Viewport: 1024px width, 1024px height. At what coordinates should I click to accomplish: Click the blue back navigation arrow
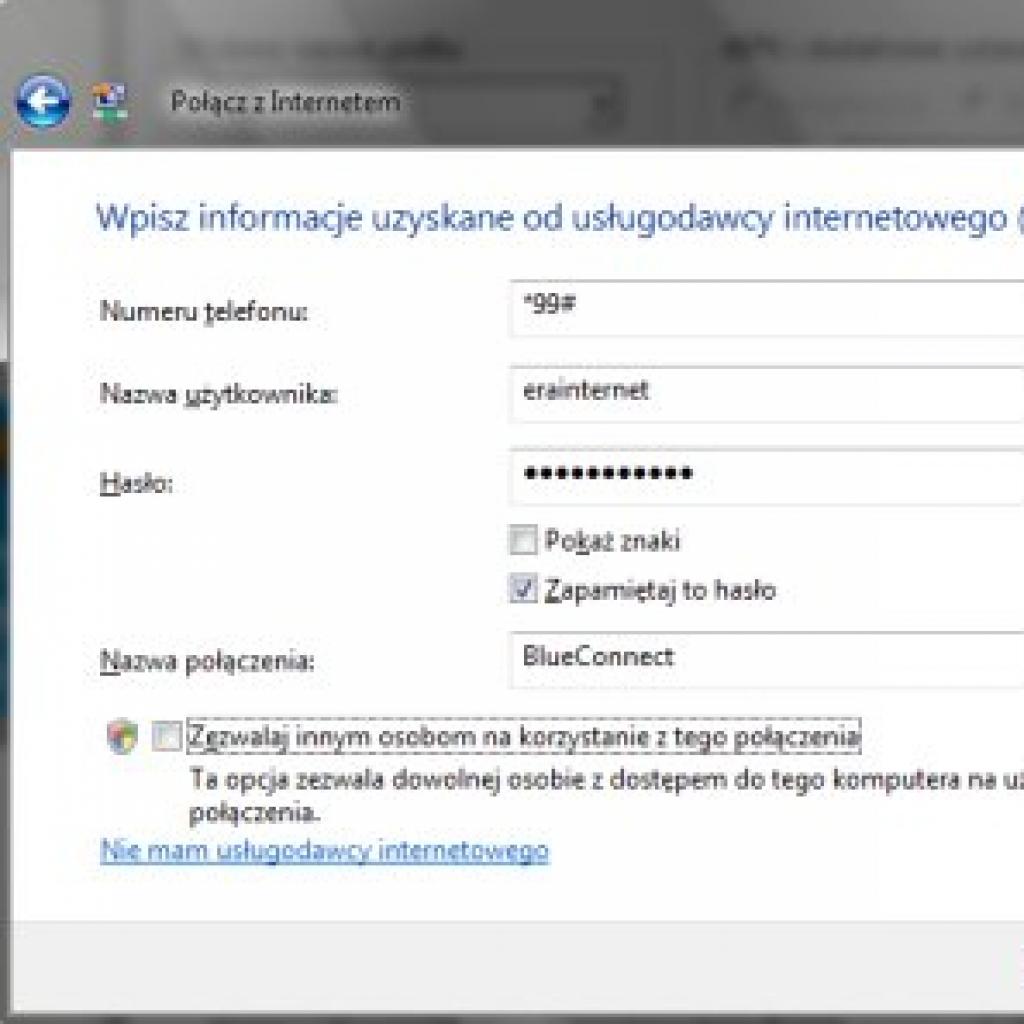[45, 100]
